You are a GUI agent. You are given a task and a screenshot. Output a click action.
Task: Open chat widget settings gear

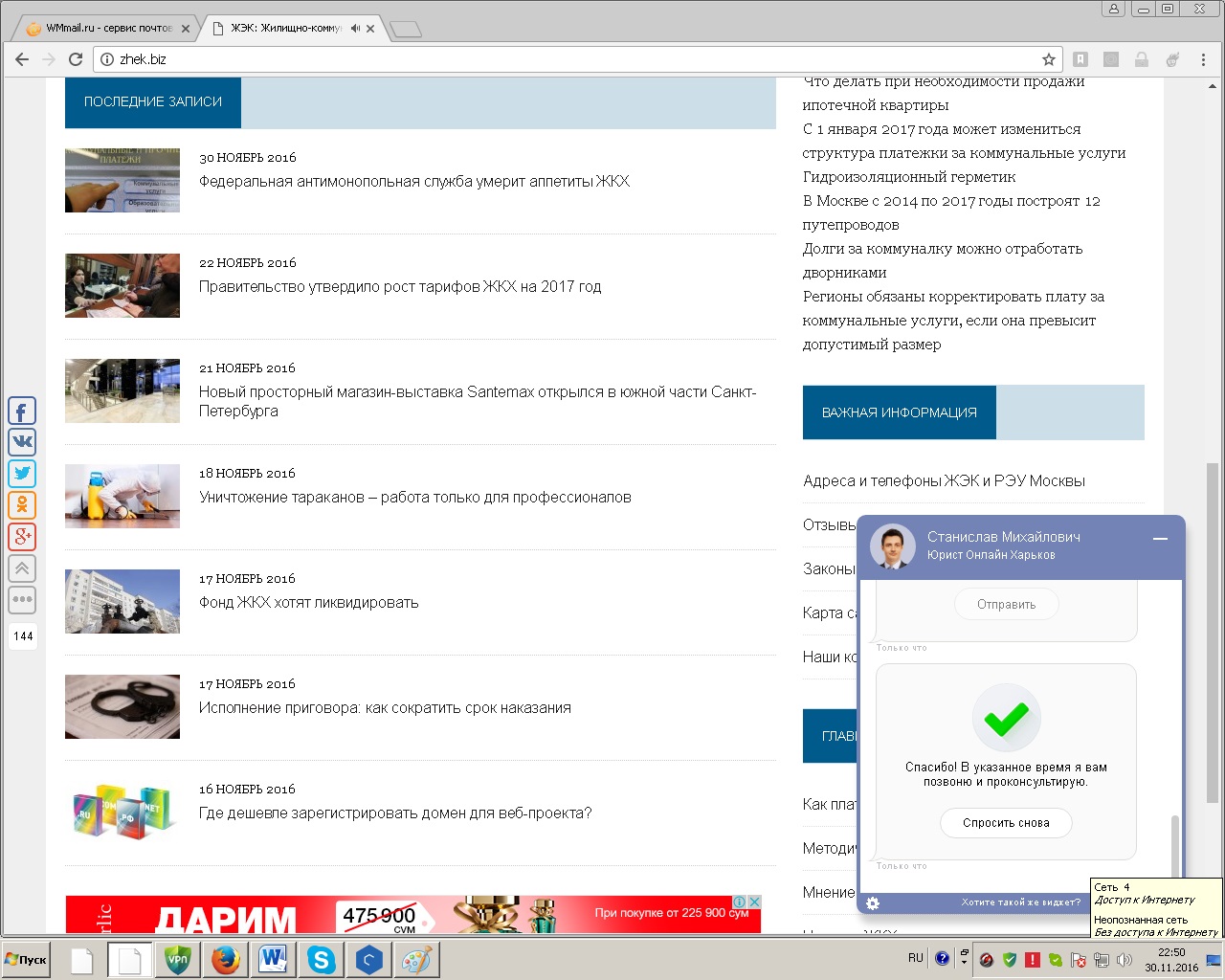873,902
